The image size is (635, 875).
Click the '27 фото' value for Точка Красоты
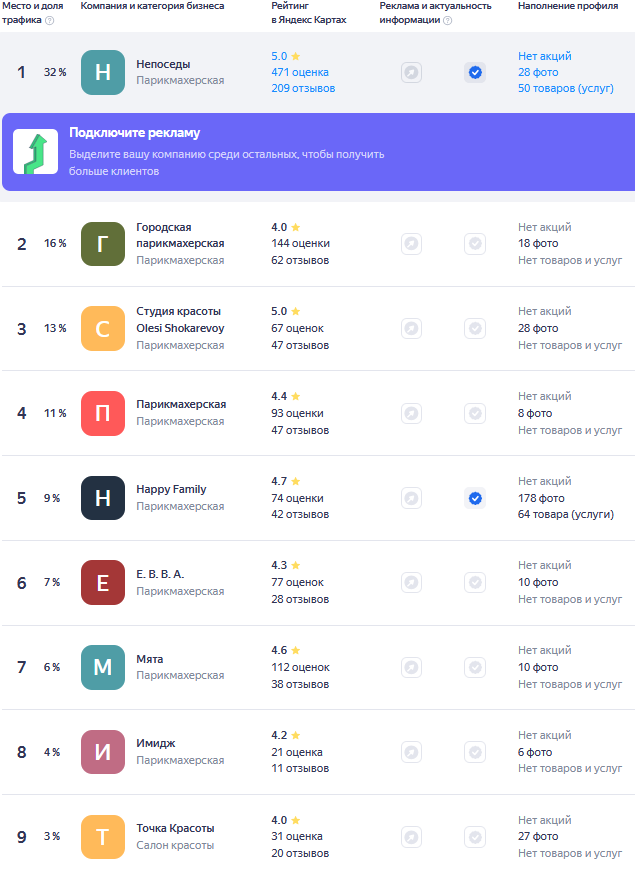[x=538, y=836]
